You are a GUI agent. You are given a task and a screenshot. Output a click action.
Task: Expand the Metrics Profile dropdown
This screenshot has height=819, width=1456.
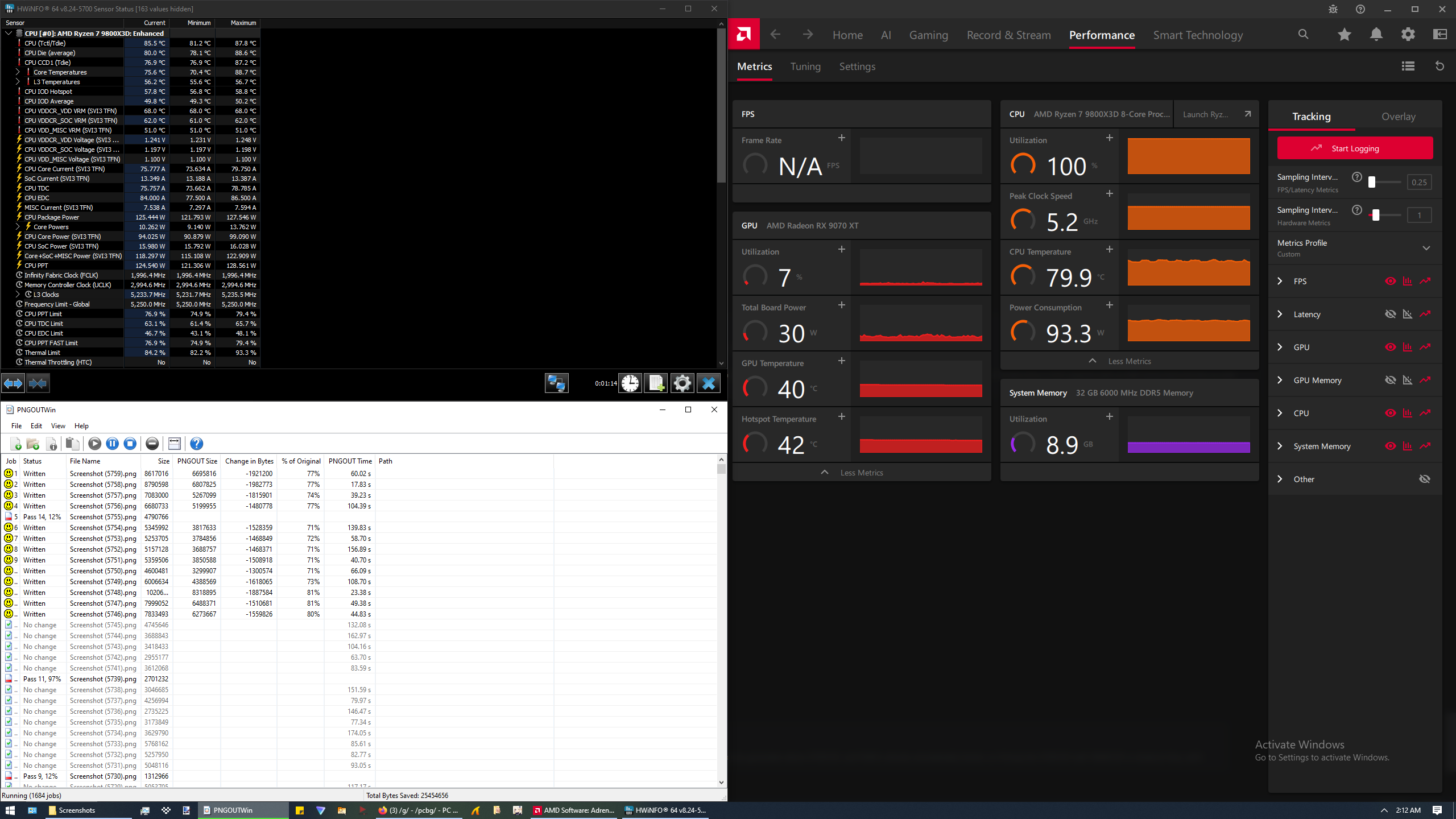pyautogui.click(x=1426, y=248)
